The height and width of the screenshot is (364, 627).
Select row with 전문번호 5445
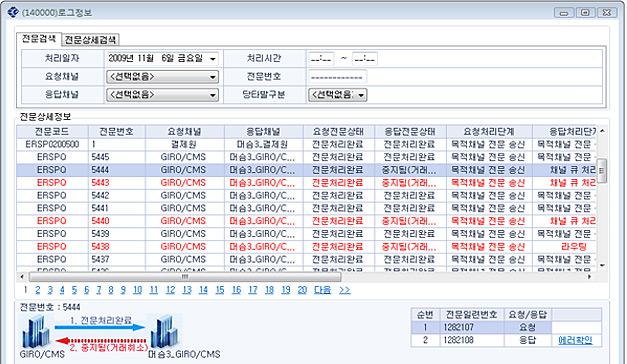click(x=306, y=157)
